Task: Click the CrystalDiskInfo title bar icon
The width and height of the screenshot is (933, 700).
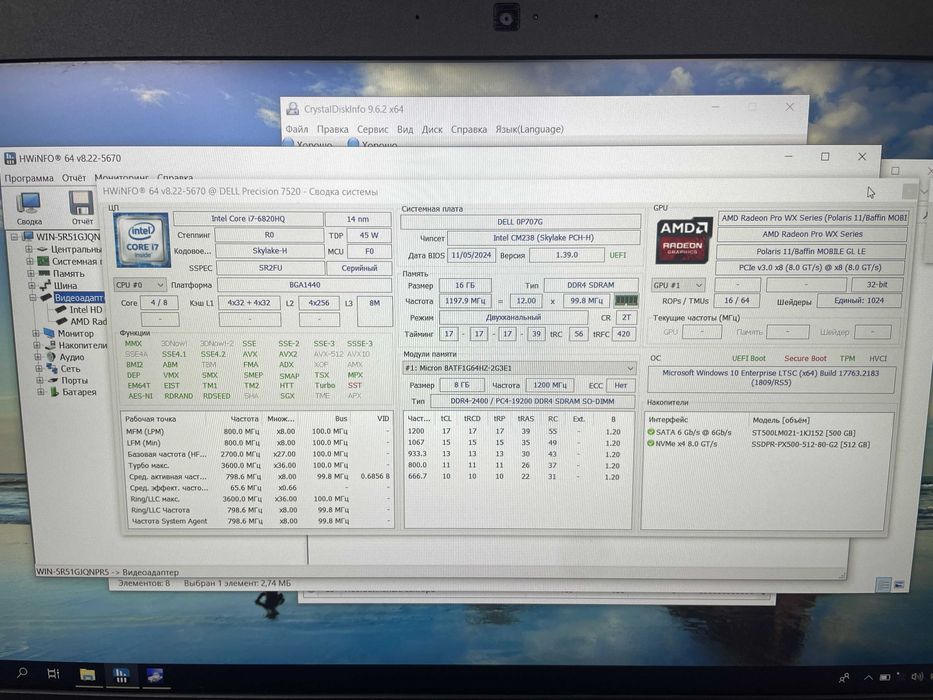Action: coord(292,109)
